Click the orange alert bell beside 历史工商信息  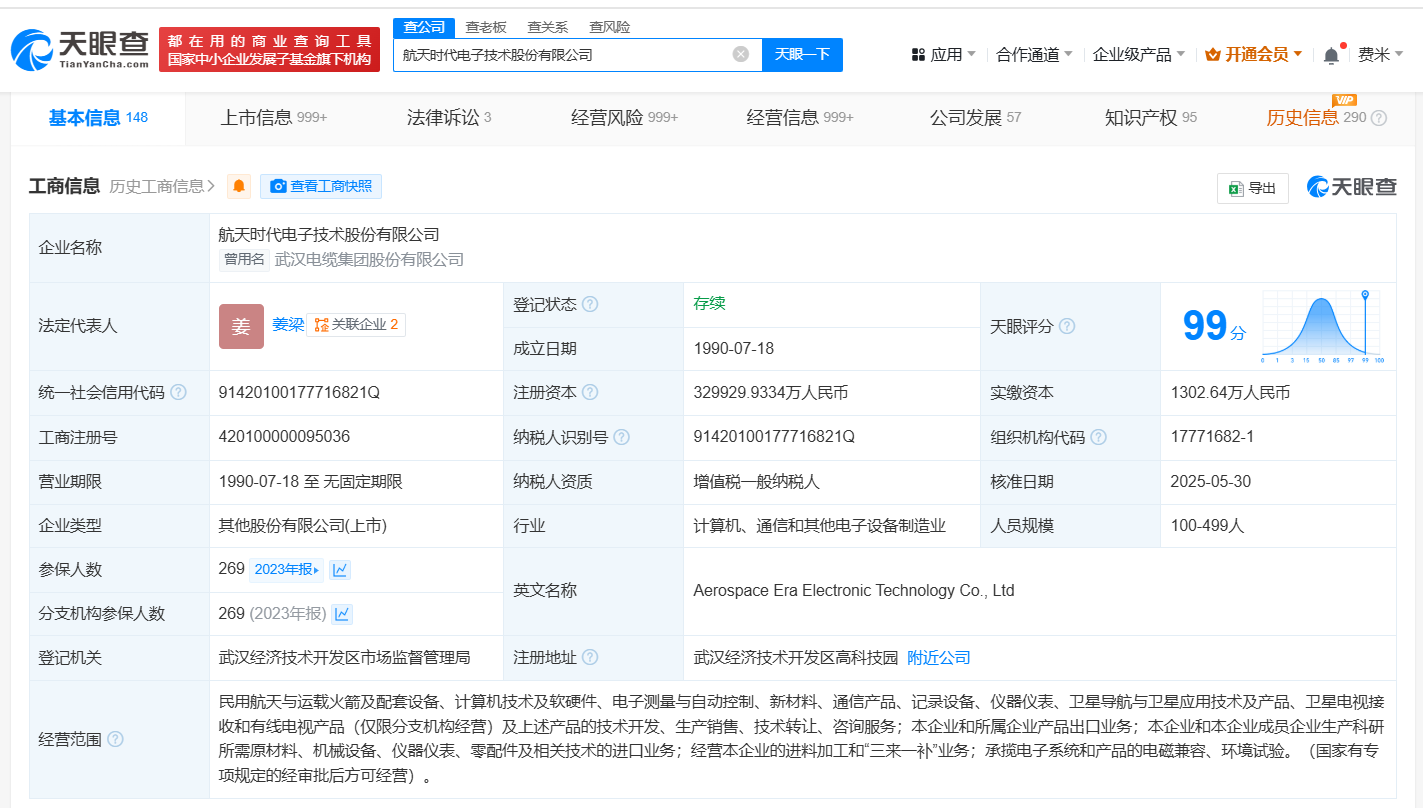[x=239, y=186]
